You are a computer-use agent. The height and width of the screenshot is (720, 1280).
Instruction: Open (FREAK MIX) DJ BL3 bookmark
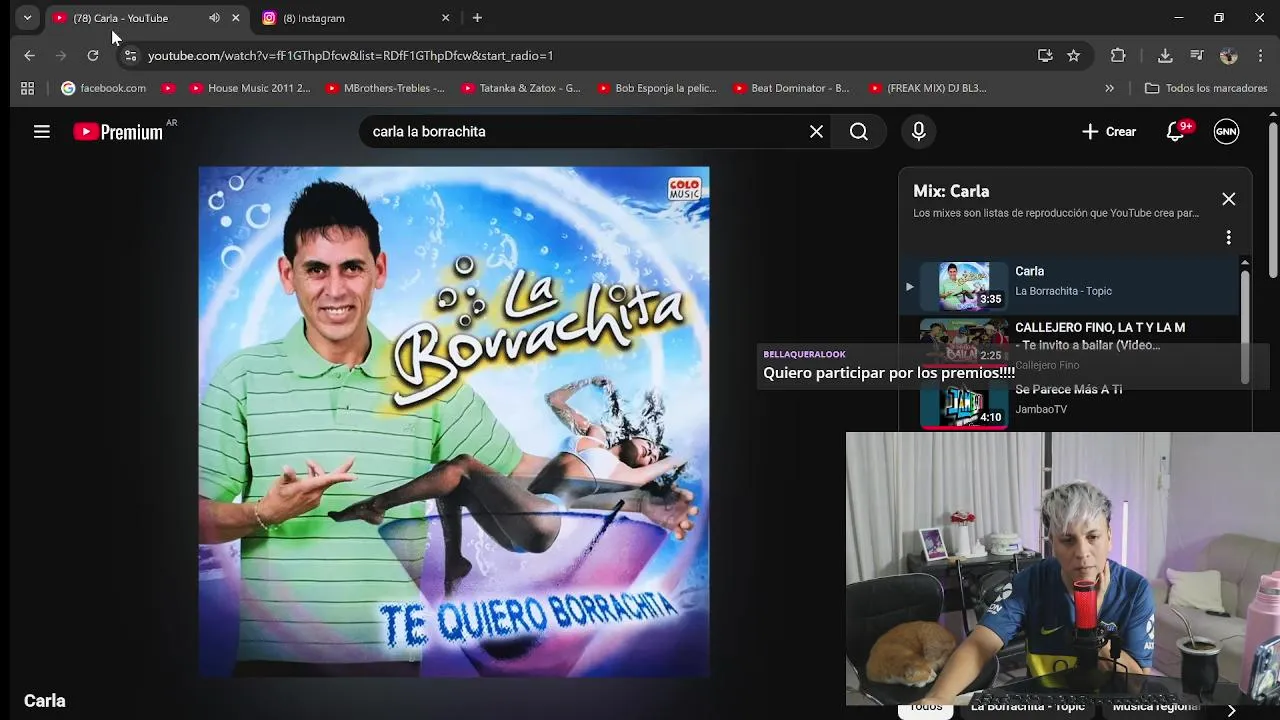tap(928, 88)
